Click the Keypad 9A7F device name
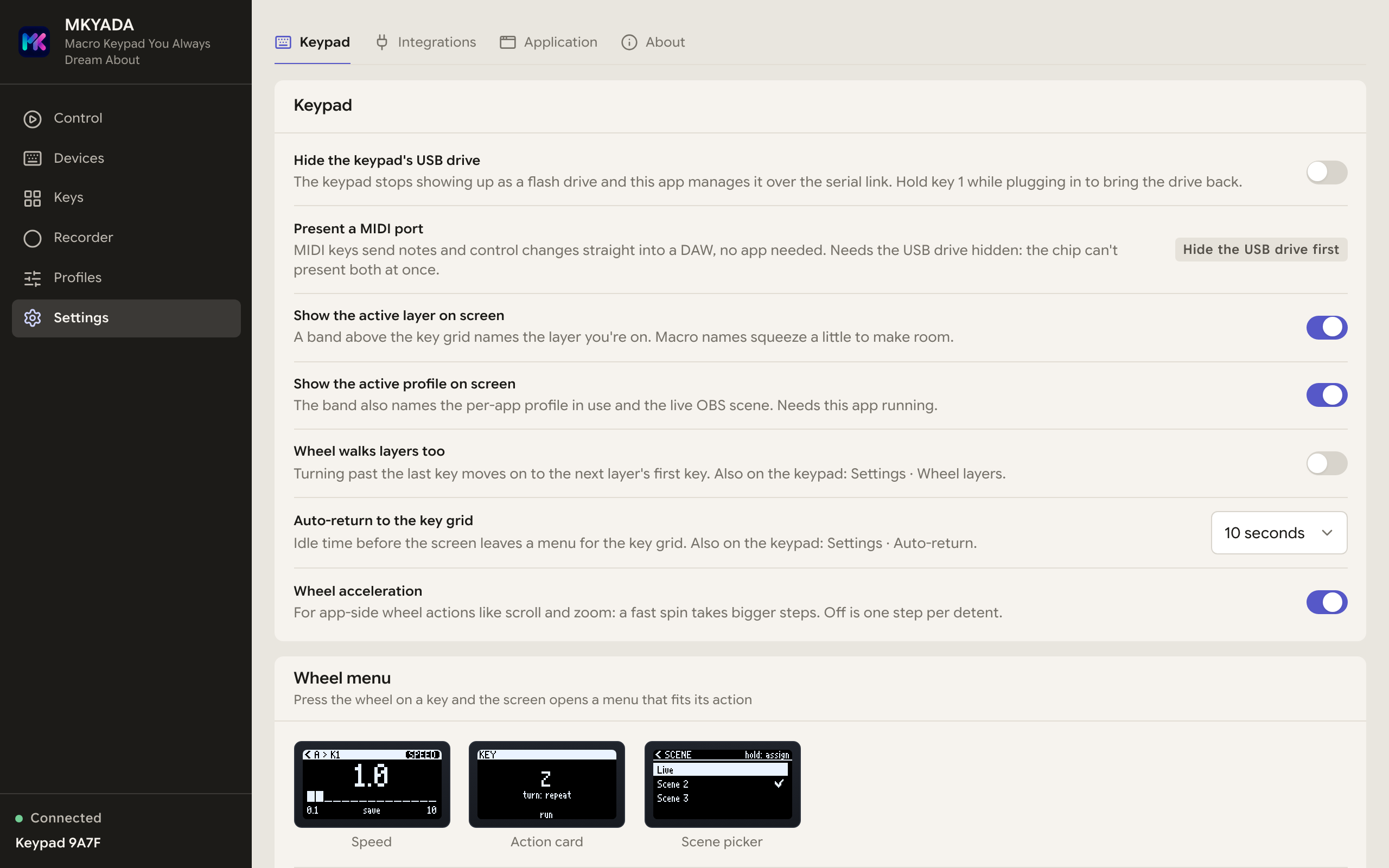 click(58, 843)
